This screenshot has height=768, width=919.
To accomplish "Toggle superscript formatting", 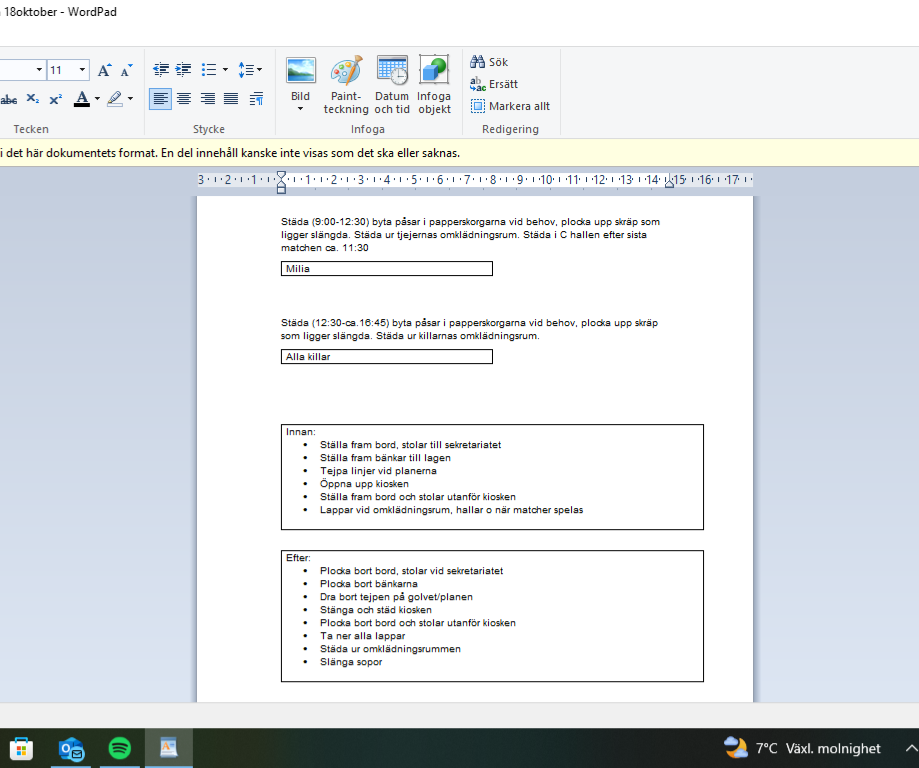I will click(56, 99).
